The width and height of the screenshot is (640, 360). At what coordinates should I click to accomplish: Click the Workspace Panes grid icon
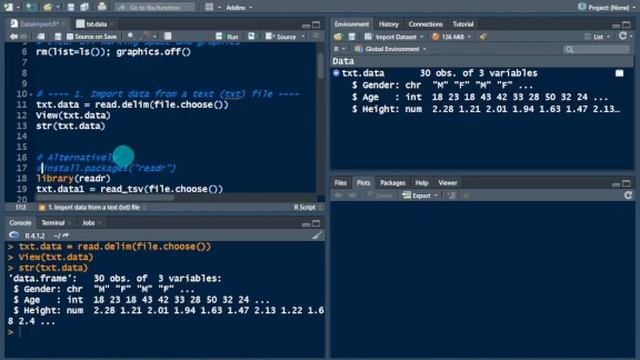pos(209,7)
